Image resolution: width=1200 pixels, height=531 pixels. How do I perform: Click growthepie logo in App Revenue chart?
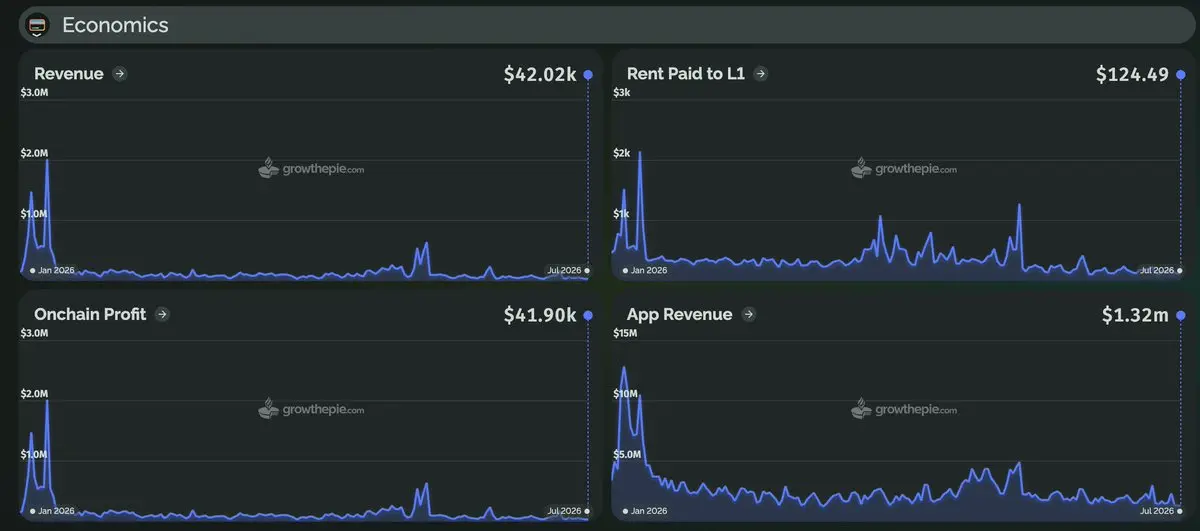click(x=904, y=408)
